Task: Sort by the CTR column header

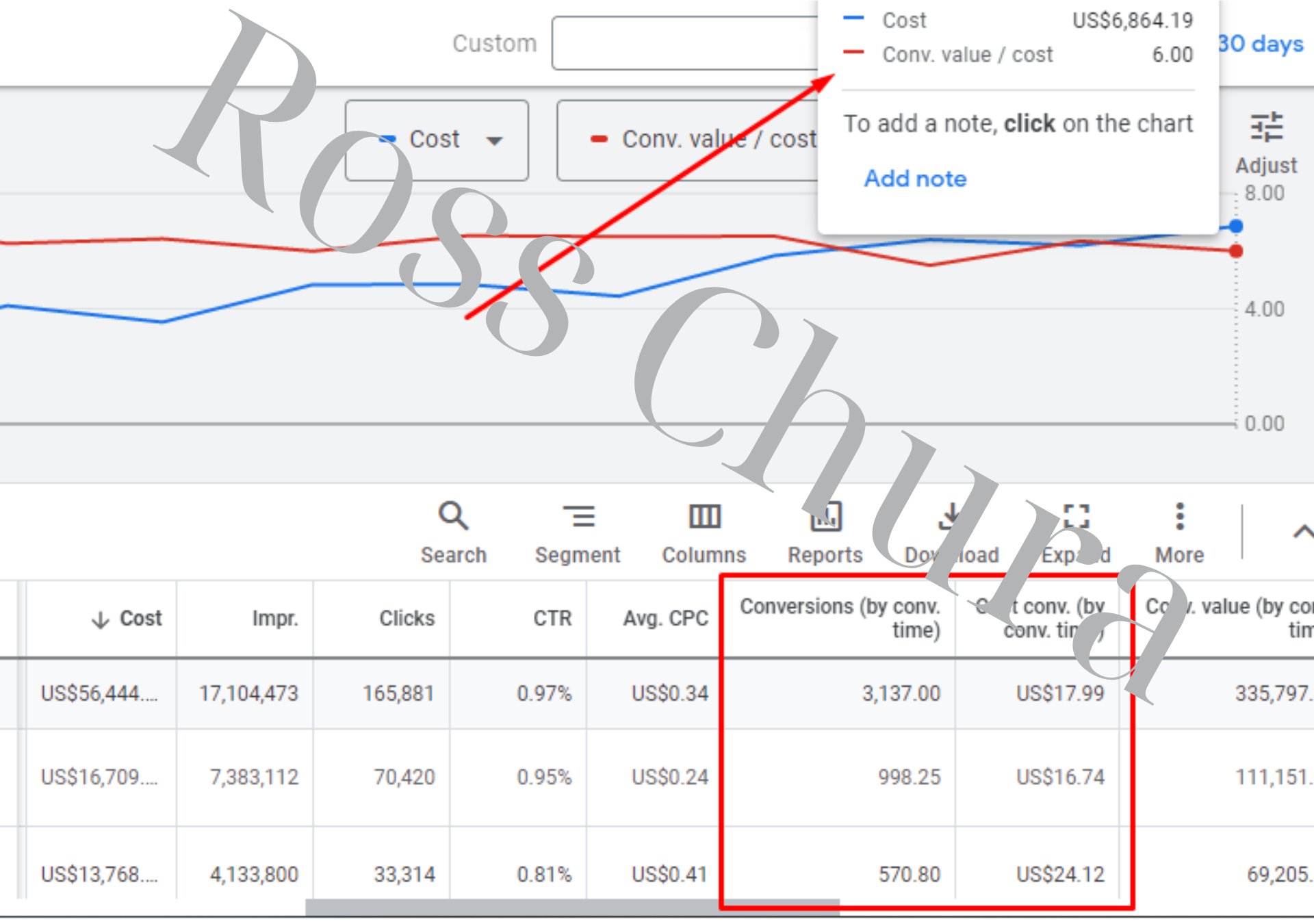Action: 552,619
